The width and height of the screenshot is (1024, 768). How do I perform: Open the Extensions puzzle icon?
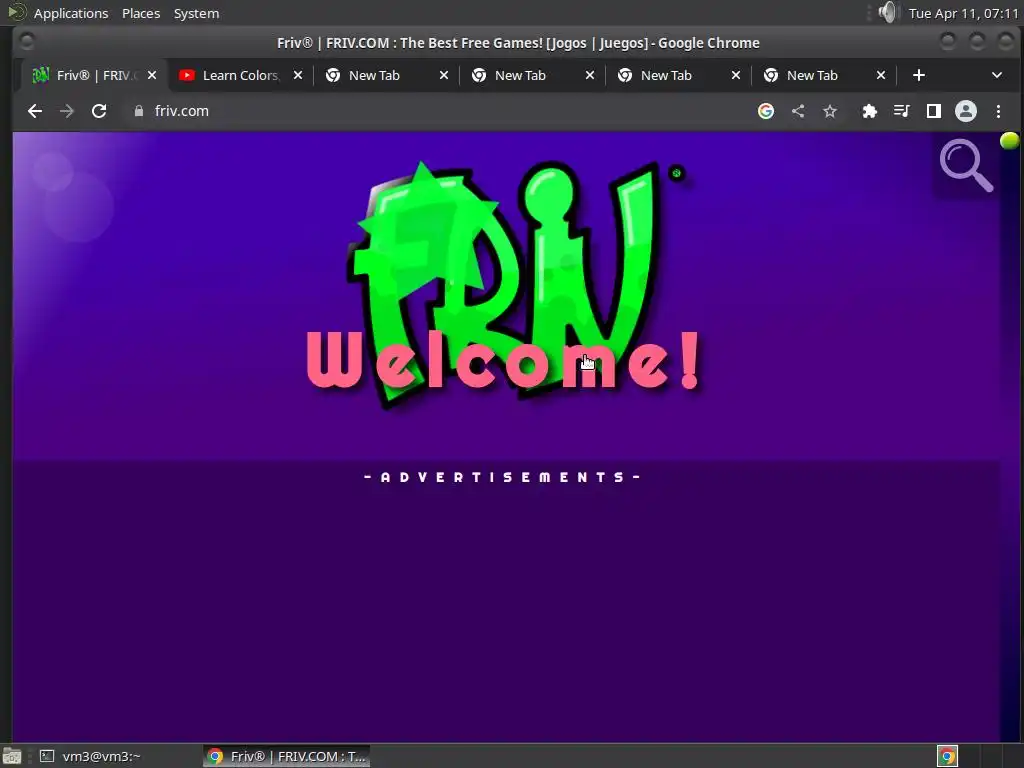[x=869, y=111]
